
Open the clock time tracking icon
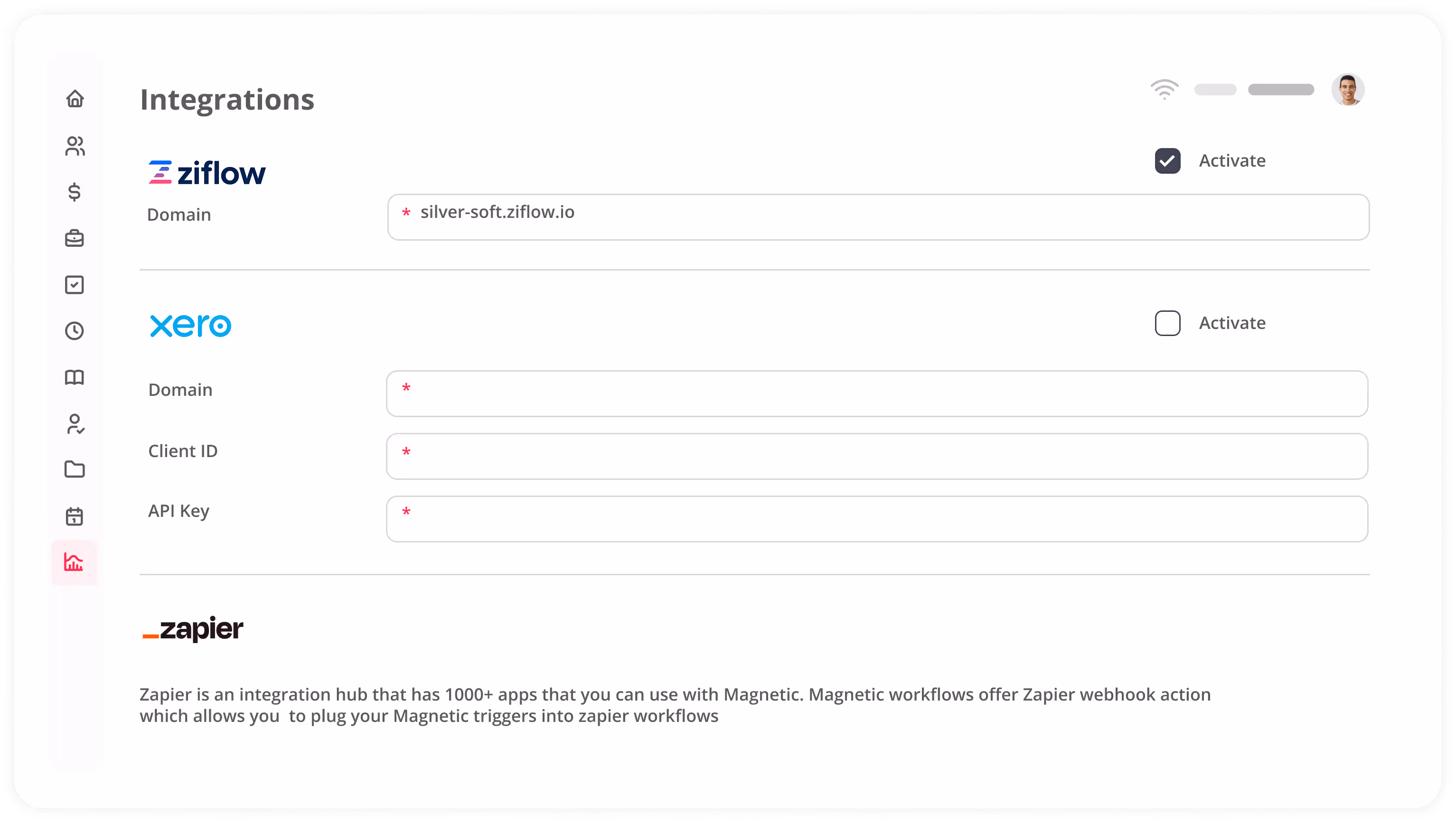tap(75, 331)
